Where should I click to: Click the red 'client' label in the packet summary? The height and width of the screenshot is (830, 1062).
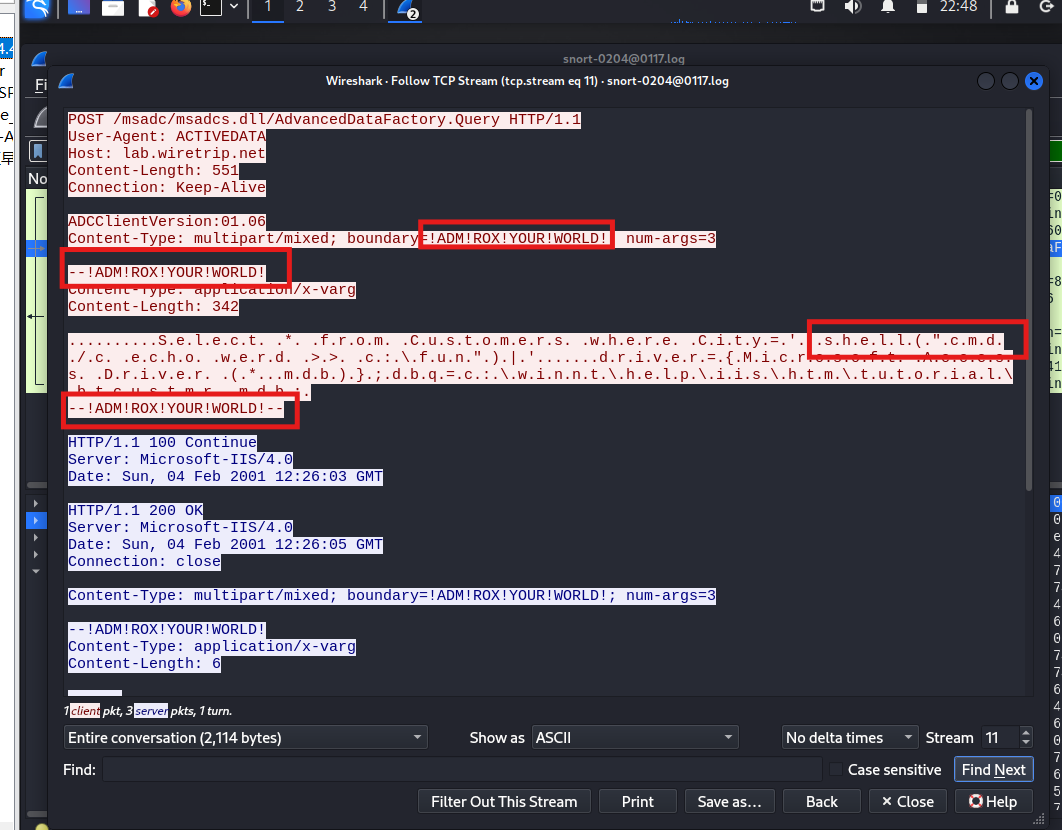(x=85, y=711)
